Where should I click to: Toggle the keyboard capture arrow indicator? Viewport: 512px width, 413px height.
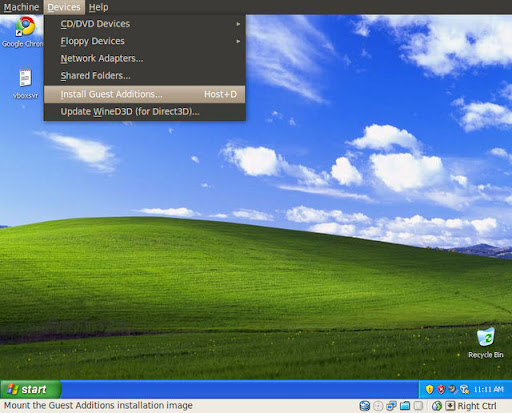click(x=450, y=406)
